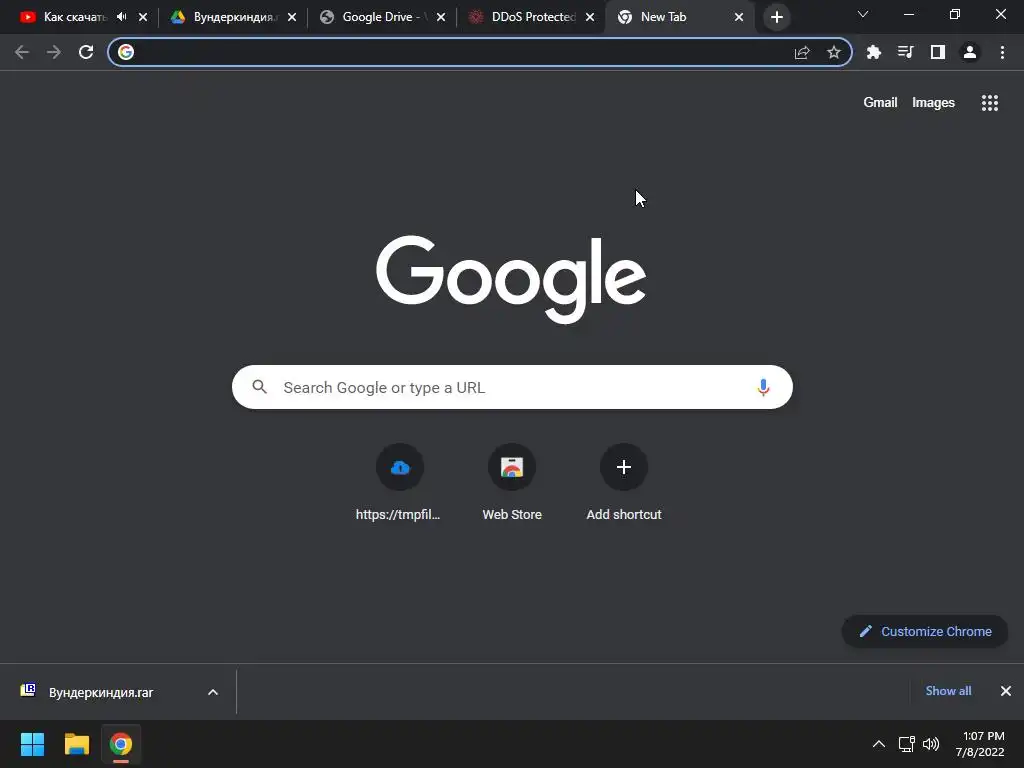
Task: Close the downloads bar
Action: pos(1006,691)
